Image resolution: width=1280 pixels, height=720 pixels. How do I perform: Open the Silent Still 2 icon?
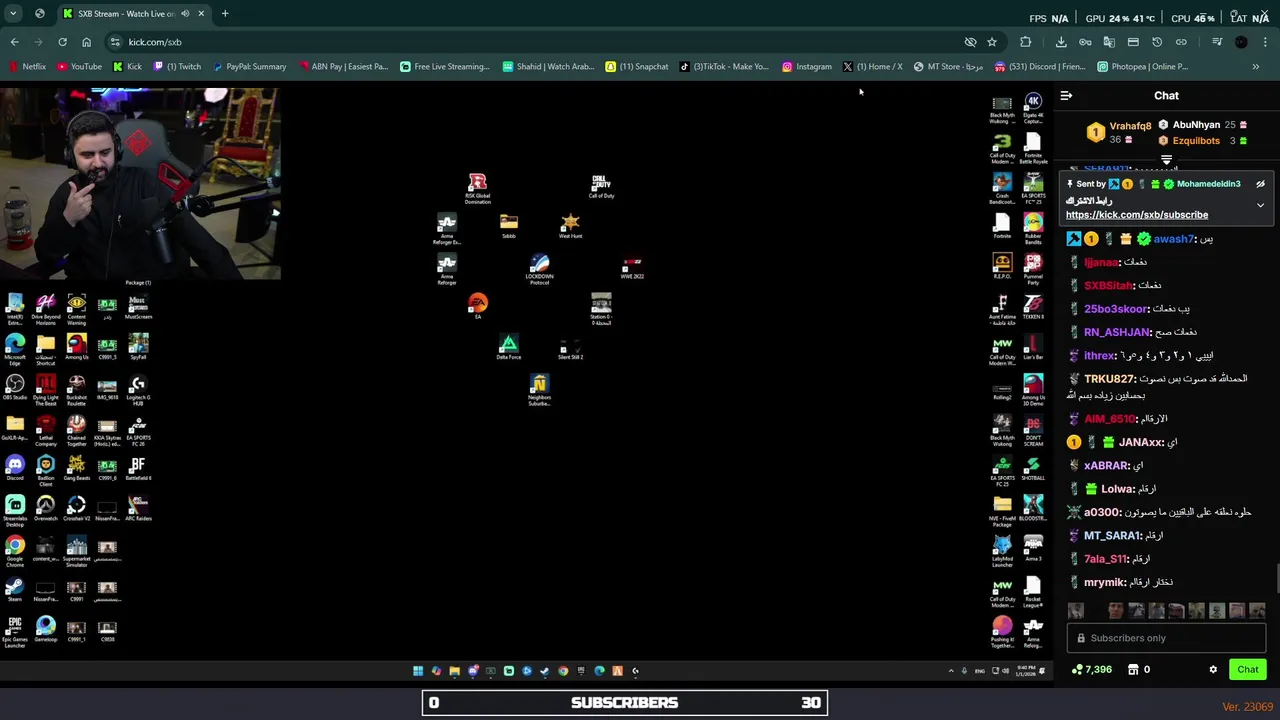click(x=570, y=348)
